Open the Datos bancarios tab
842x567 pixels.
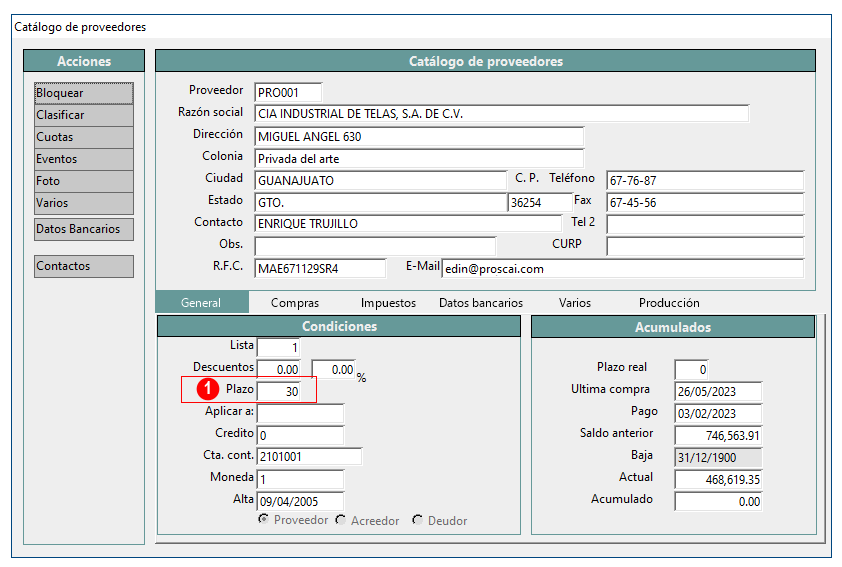click(481, 303)
